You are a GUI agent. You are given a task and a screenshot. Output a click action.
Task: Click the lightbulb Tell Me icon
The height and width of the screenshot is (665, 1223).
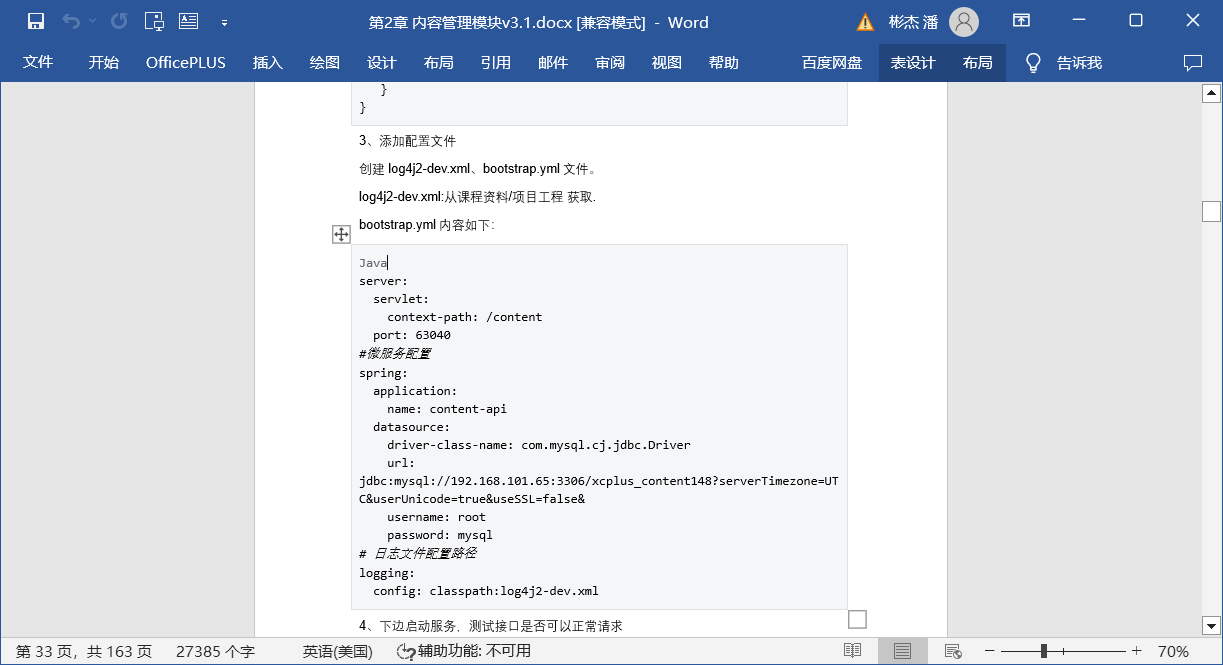coord(1034,62)
